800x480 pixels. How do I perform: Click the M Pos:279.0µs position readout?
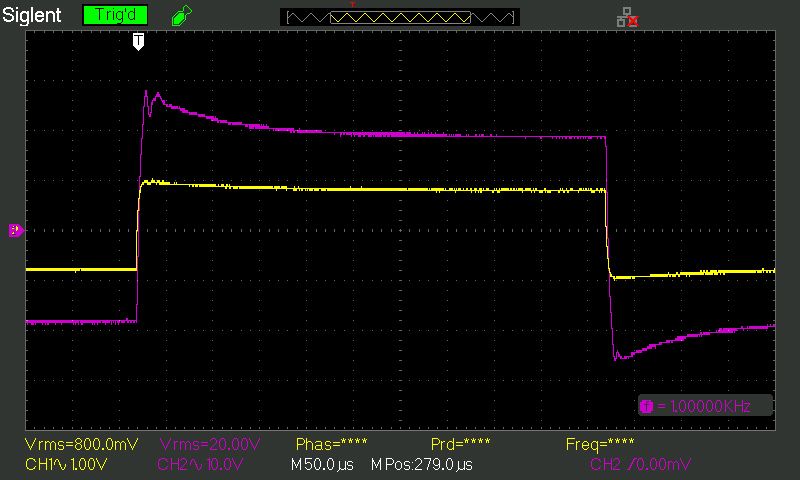pos(422,465)
